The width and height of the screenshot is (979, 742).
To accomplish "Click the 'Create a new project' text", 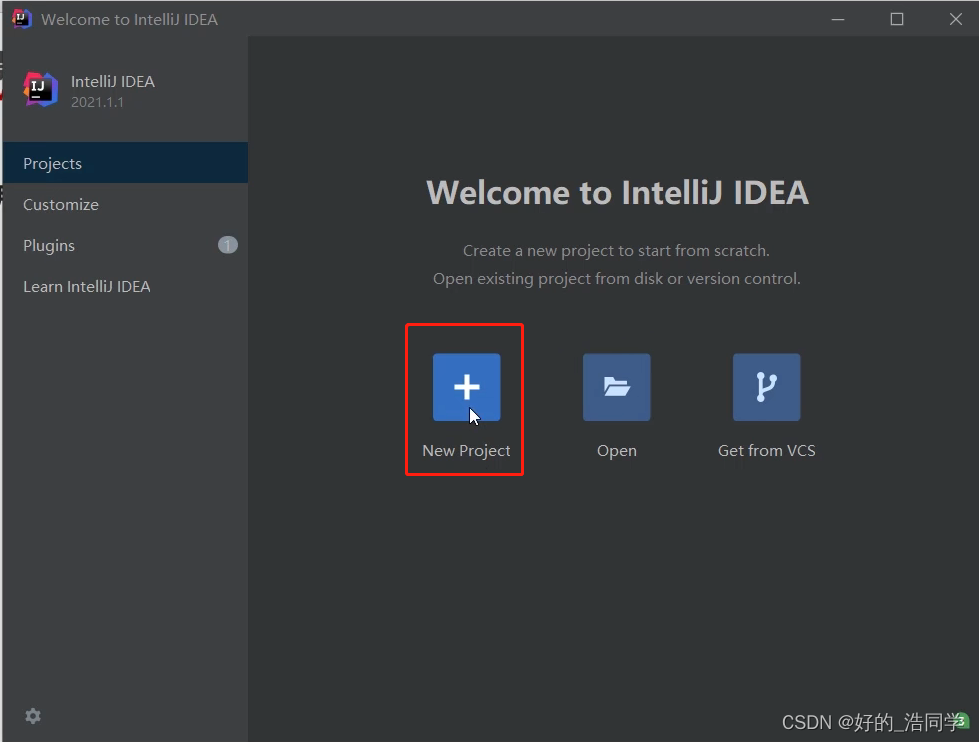I will 616,250.
